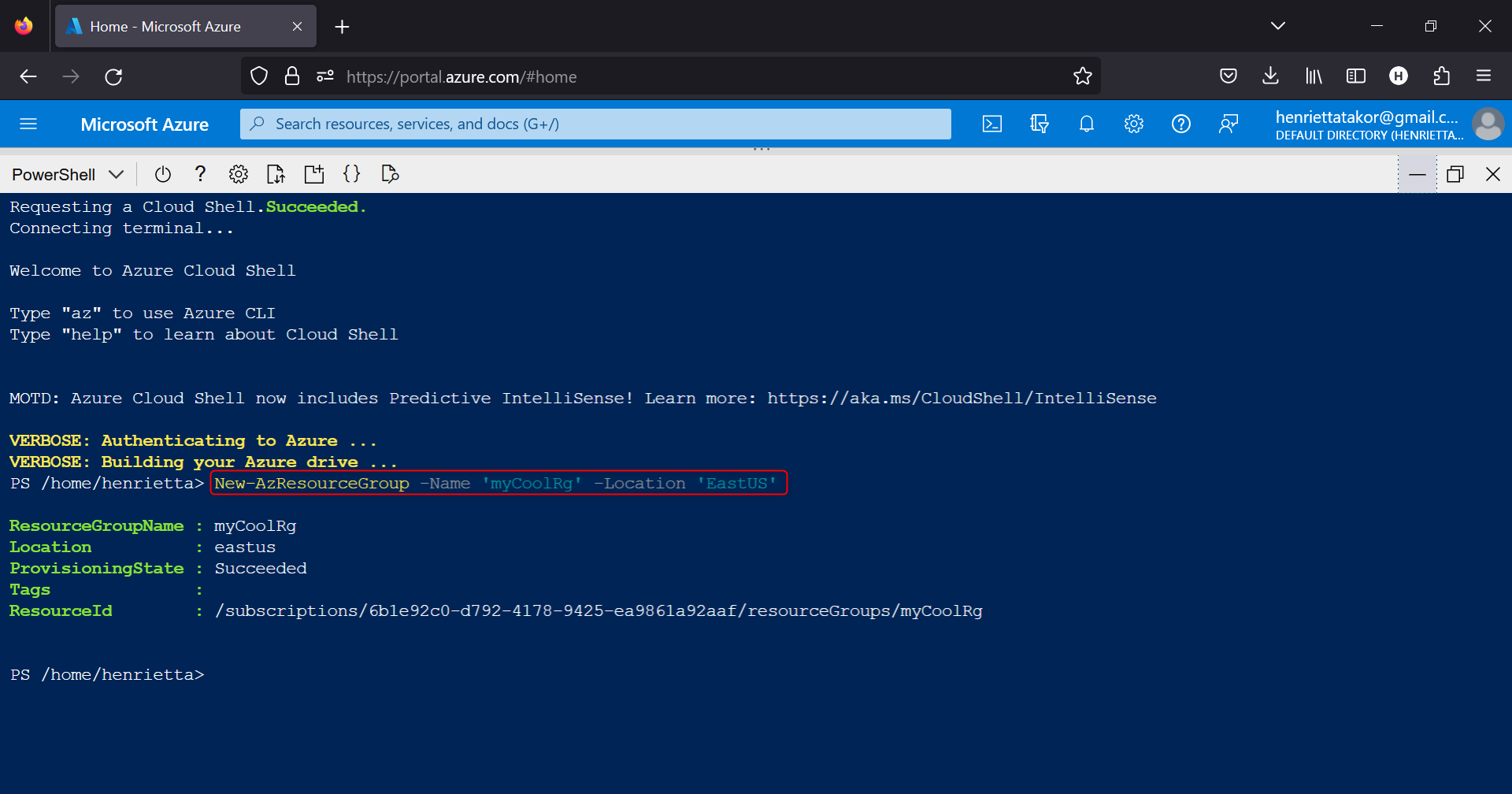This screenshot has height=794, width=1512.
Task: List all tabs dropdown arrow
Action: [x=1278, y=26]
